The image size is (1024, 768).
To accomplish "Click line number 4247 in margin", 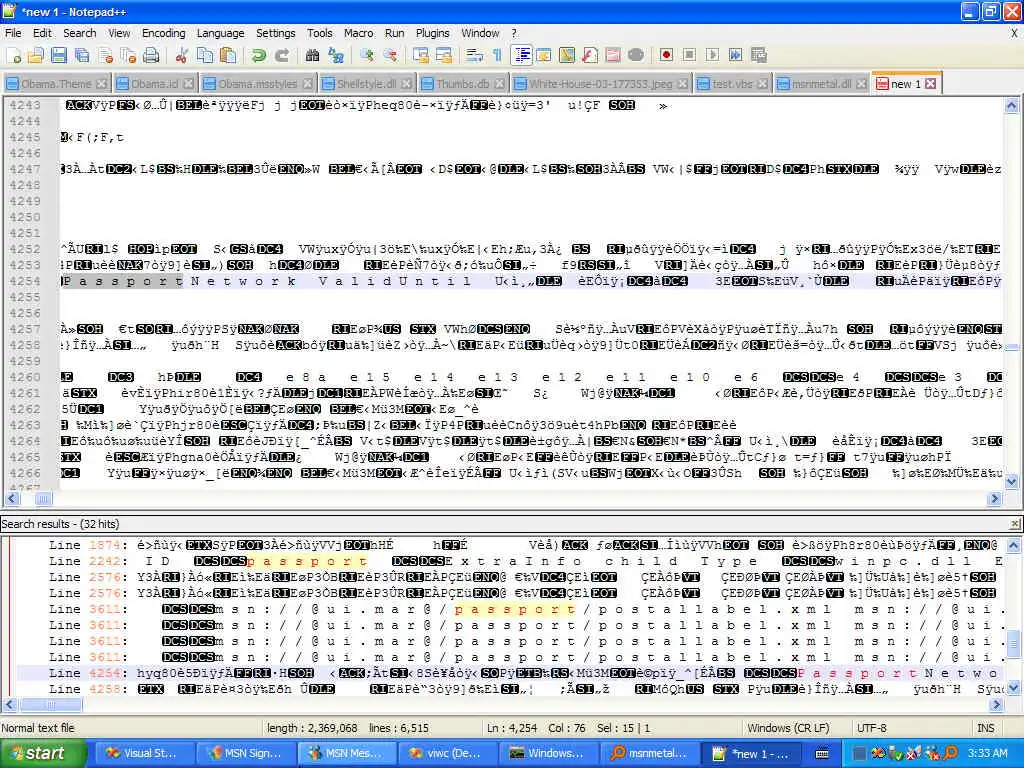I will tap(25, 168).
